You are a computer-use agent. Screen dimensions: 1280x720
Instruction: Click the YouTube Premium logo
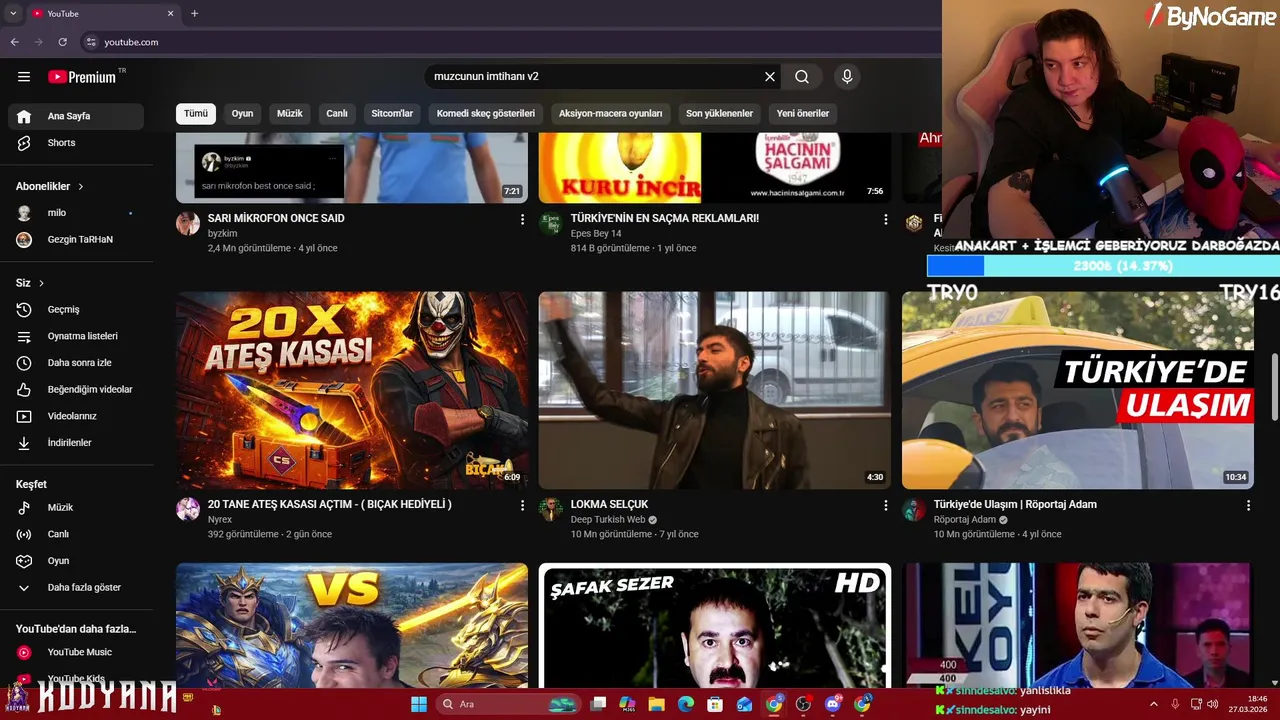(82, 77)
